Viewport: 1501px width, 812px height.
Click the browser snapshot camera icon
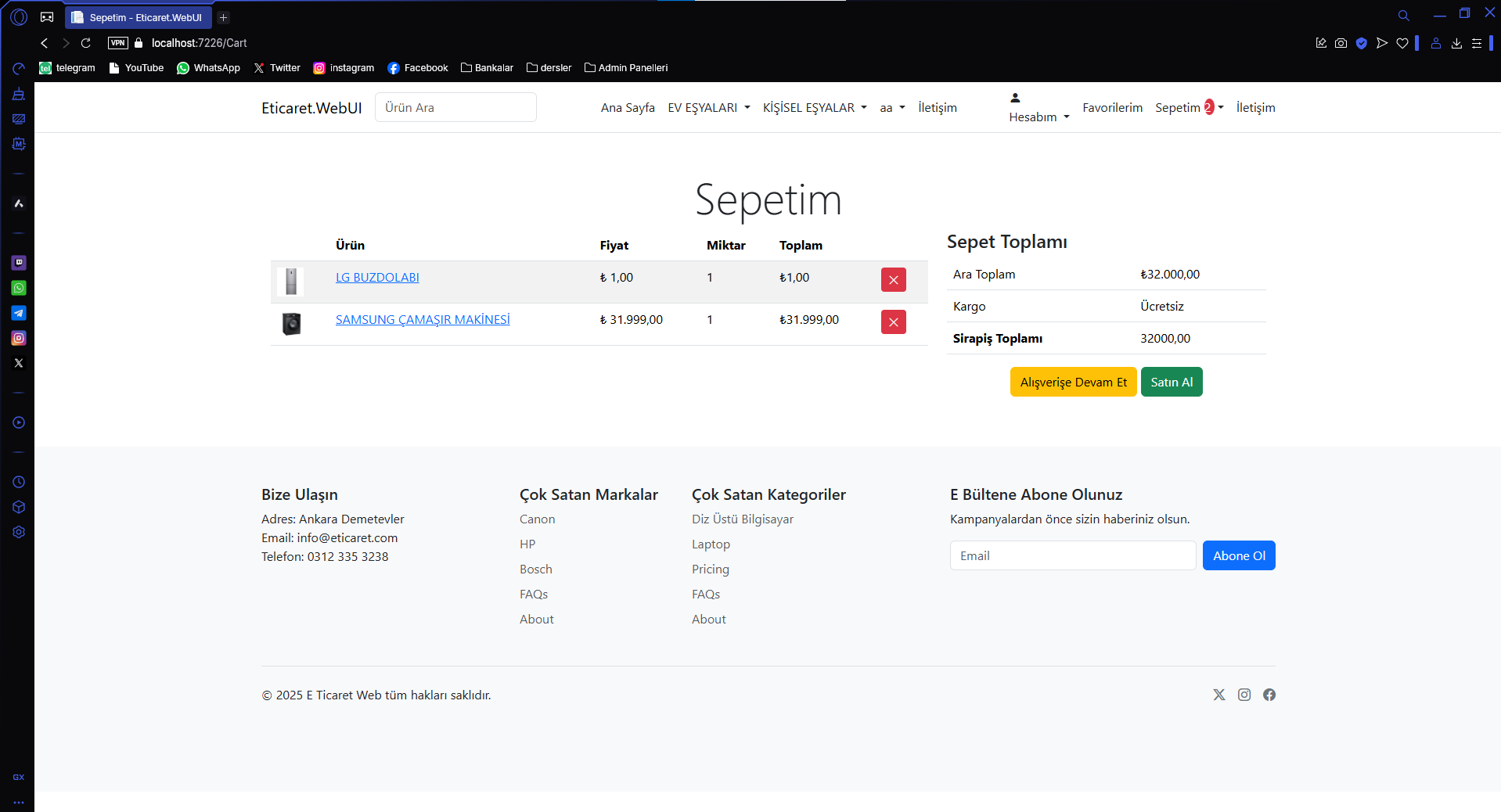tap(1341, 43)
